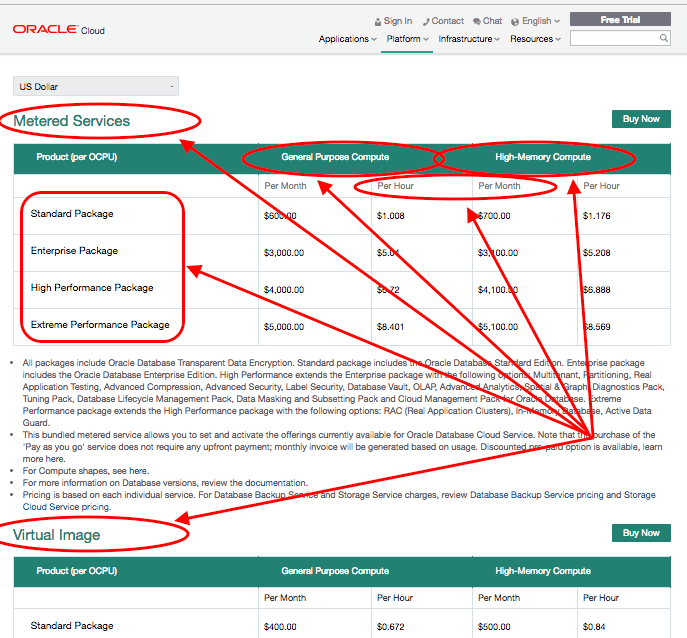Click High-Memory Compute header in Virtual Image table

[x=543, y=571]
